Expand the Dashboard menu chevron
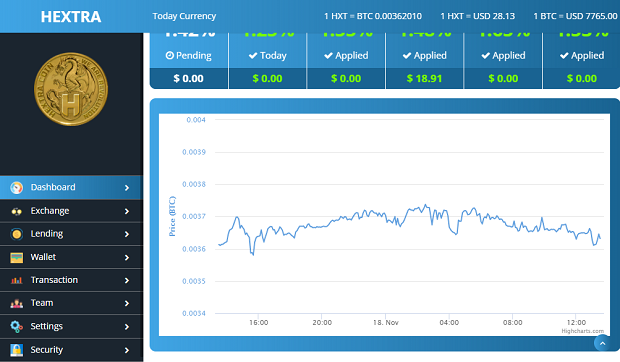This screenshot has width=620, height=362. [x=127, y=188]
